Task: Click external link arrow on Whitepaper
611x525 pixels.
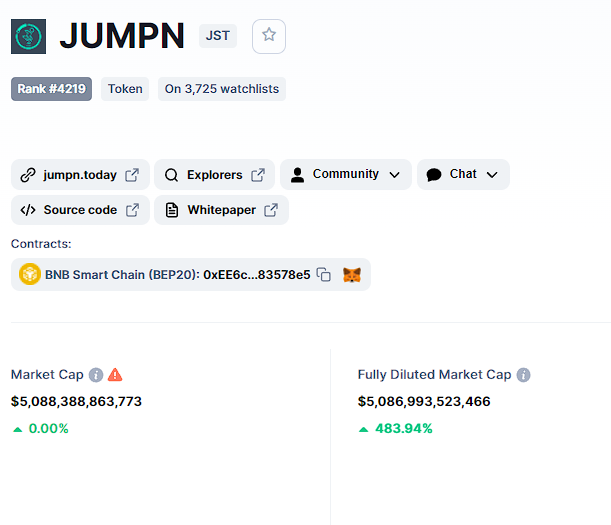Action: [x=271, y=210]
